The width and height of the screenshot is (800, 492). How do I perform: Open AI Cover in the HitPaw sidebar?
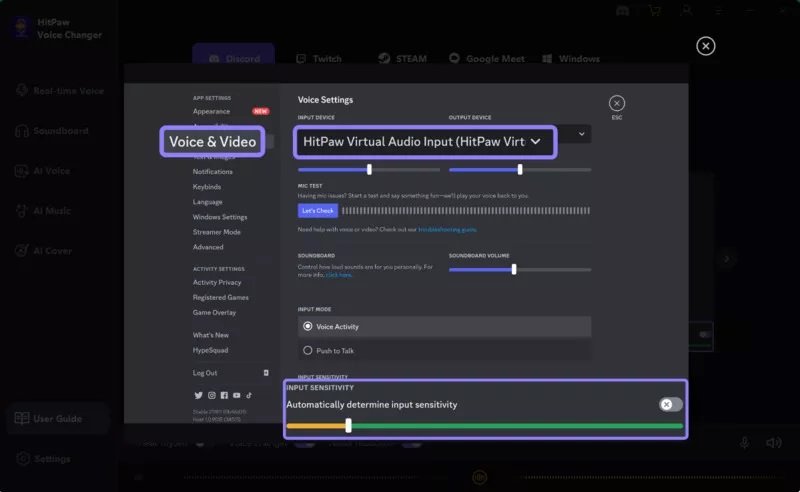(43, 251)
